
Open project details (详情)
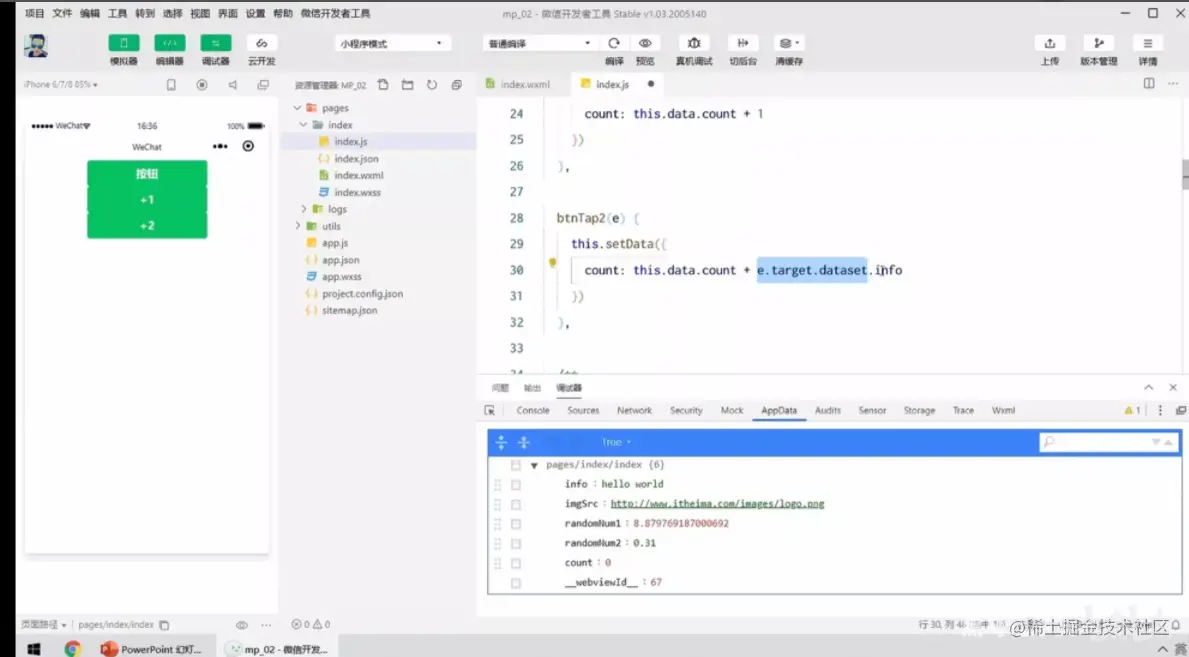[1148, 43]
